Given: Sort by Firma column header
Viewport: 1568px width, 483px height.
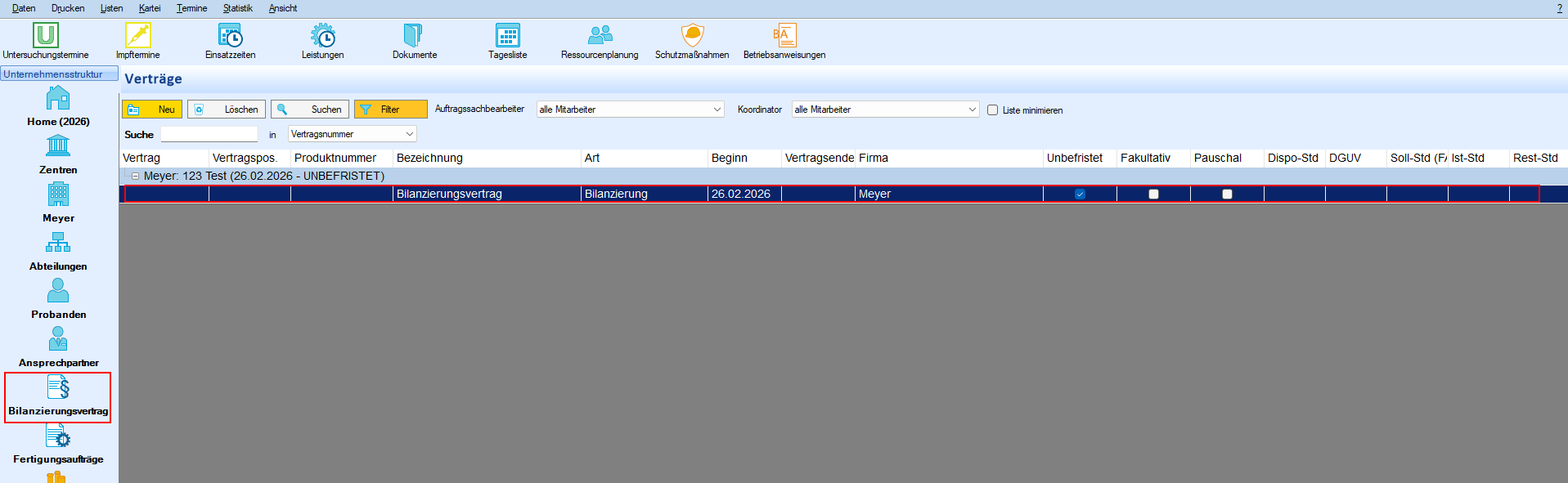Looking at the screenshot, I should click(949, 158).
